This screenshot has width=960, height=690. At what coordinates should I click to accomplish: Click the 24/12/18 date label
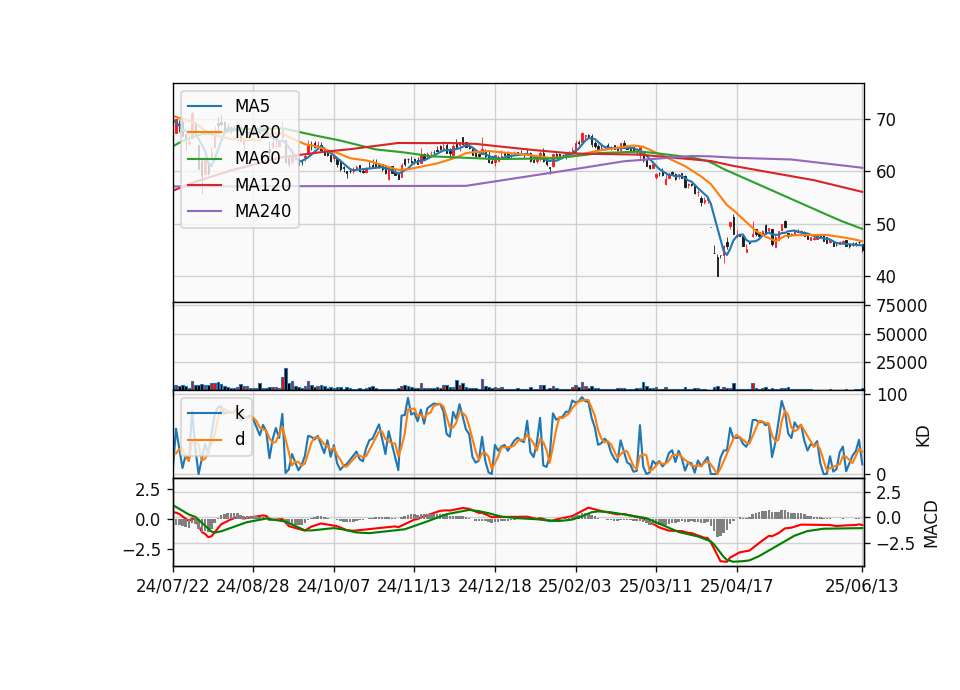(495, 586)
